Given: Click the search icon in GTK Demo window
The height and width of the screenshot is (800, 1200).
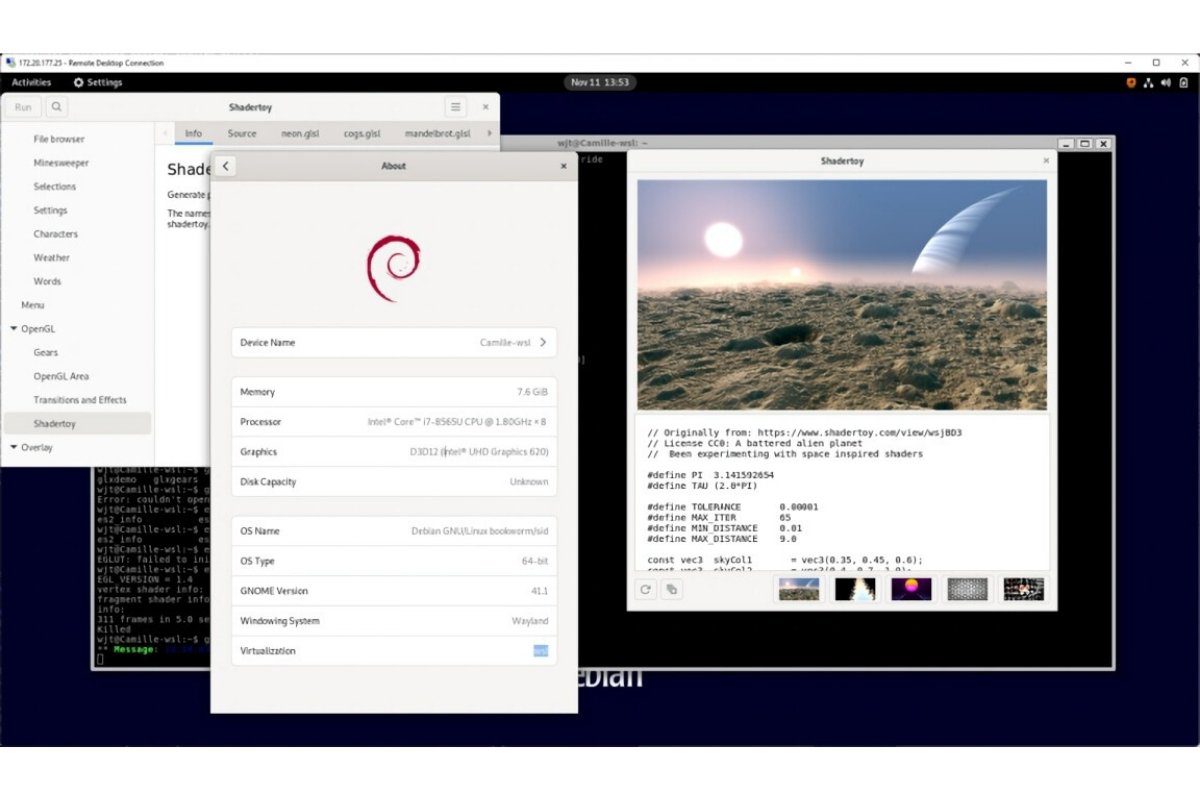Looking at the screenshot, I should tap(56, 107).
